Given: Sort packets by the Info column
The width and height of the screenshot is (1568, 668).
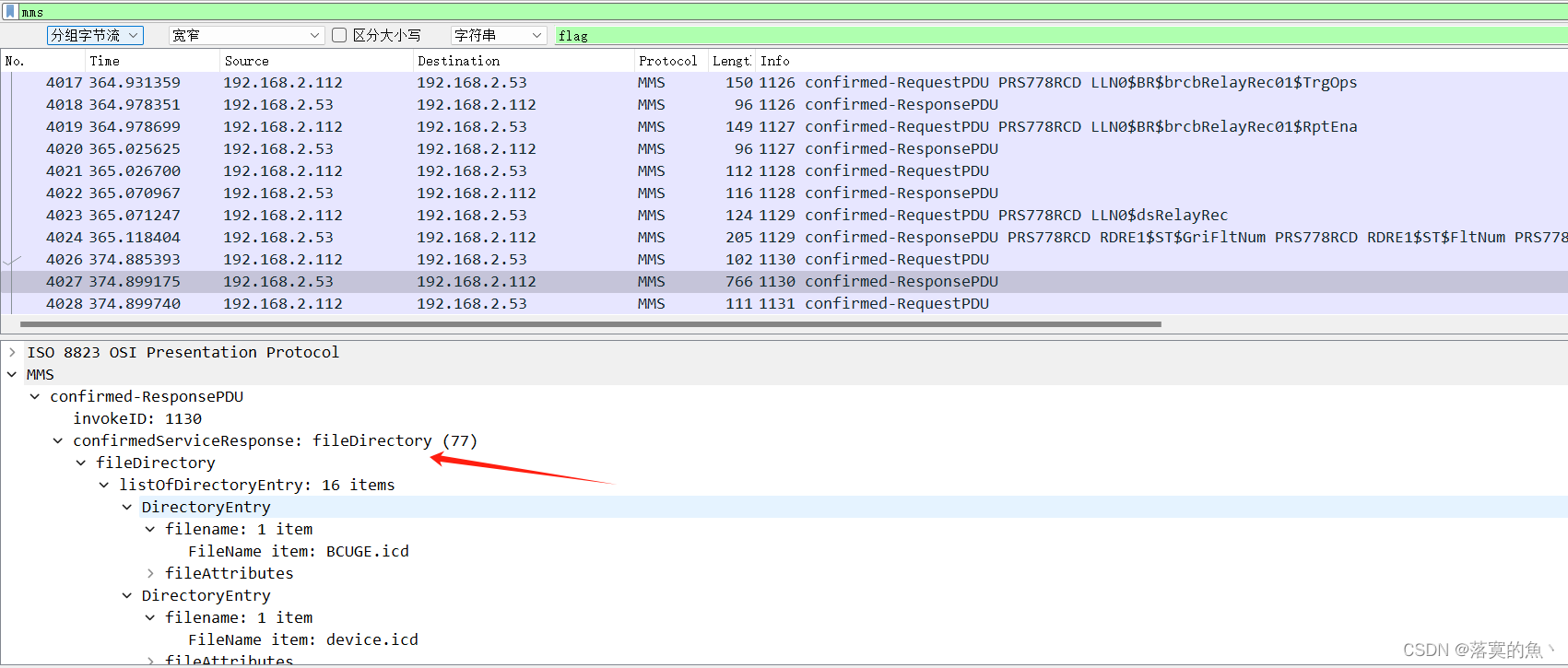Looking at the screenshot, I should (1161, 61).
